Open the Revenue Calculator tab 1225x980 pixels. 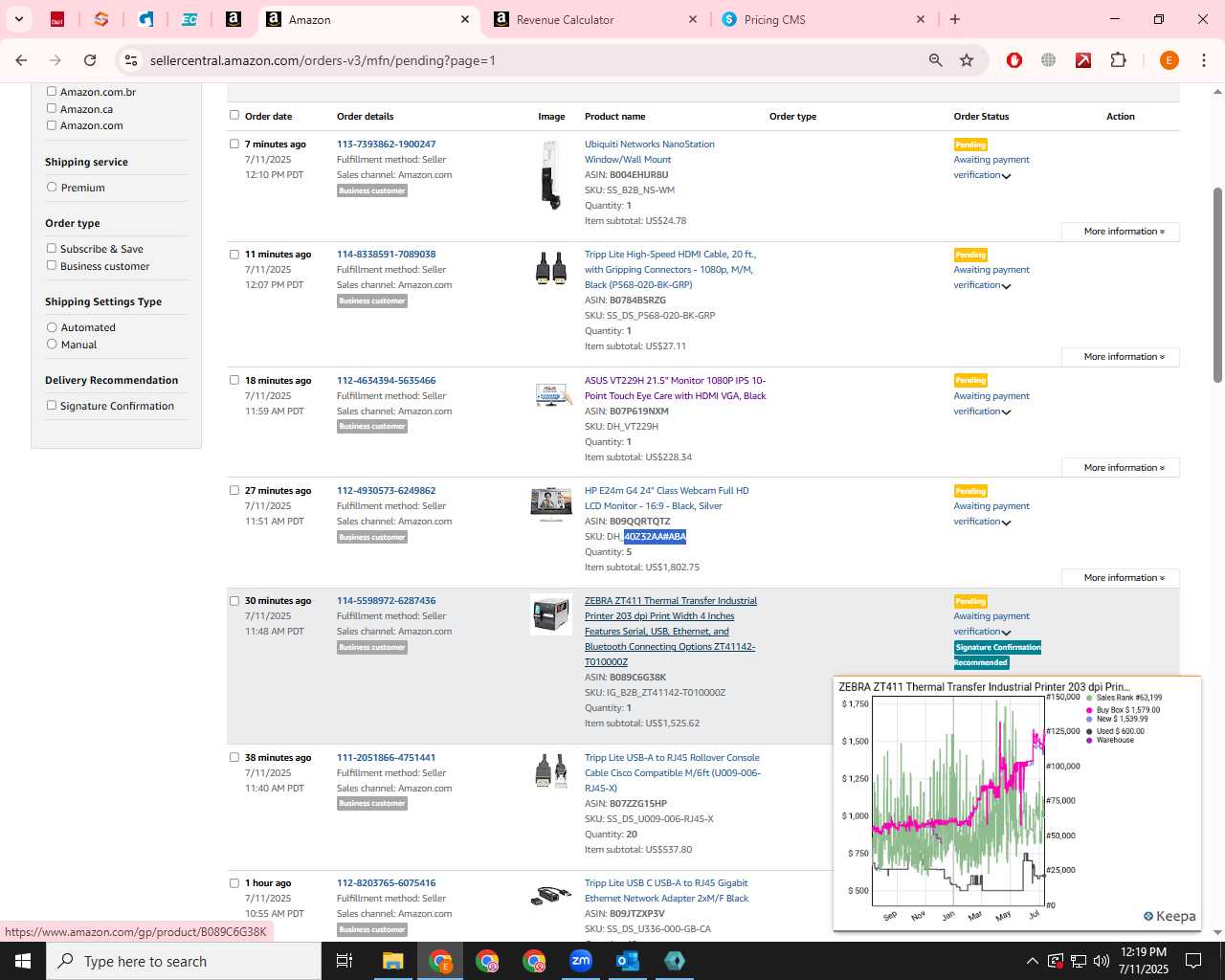[595, 19]
